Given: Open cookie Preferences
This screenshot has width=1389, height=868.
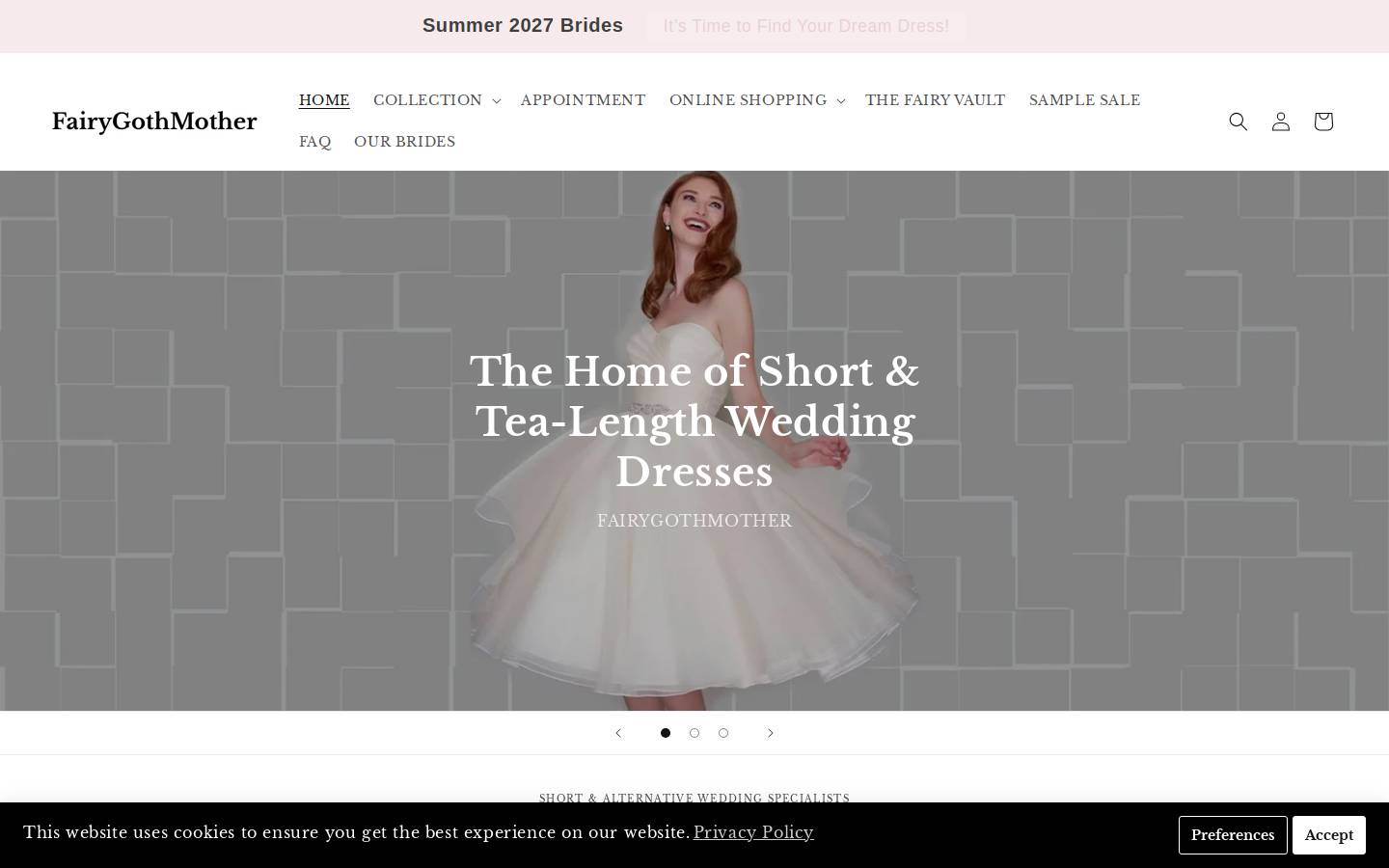Looking at the screenshot, I should coord(1233,835).
